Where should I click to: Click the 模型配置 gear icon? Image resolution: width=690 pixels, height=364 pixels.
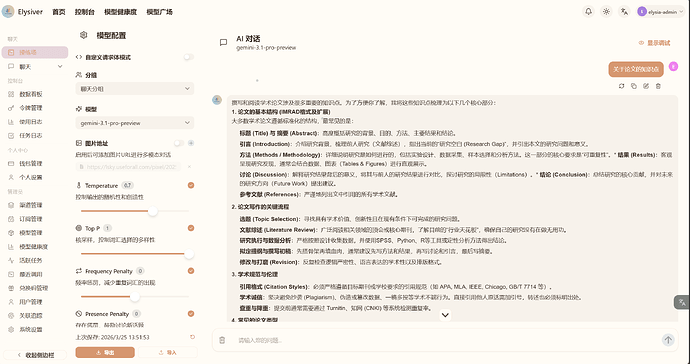84,35
